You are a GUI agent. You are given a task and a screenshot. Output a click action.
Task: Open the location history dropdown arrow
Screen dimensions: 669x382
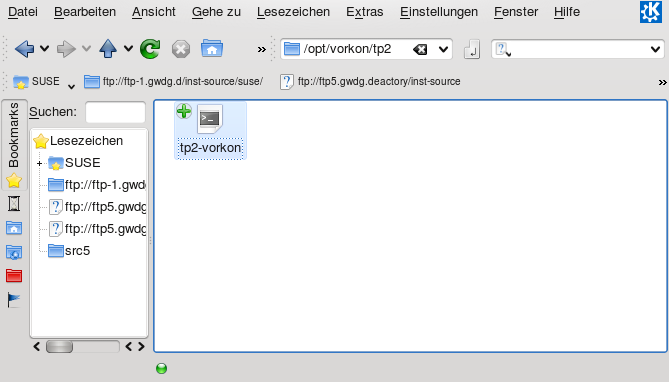click(443, 50)
